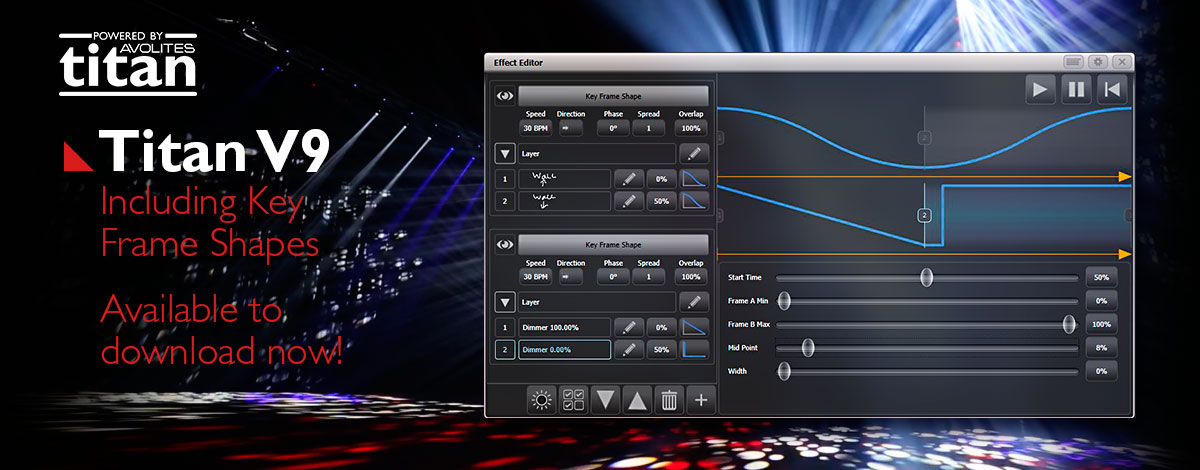Click the pencil icon beside Dimmer 100.00%

coord(629,327)
